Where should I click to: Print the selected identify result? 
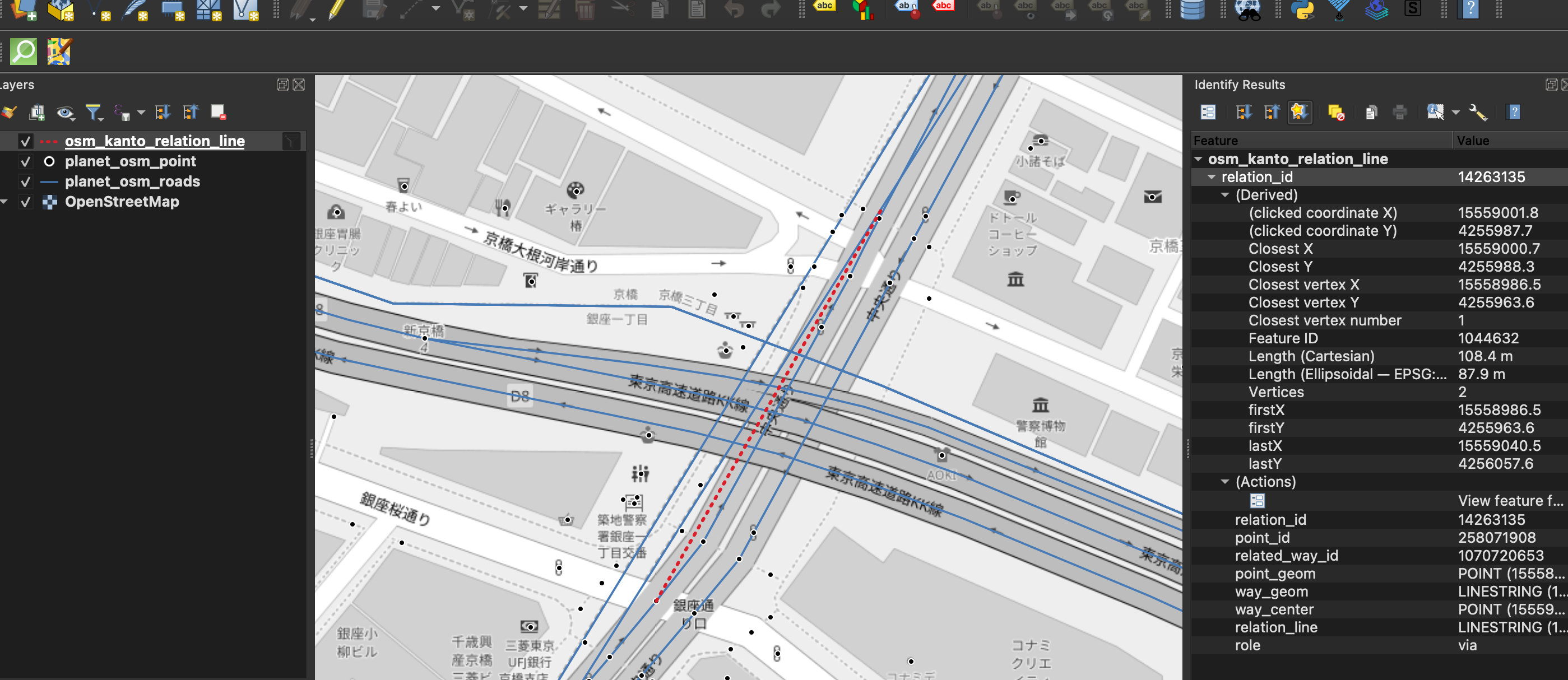pyautogui.click(x=1399, y=112)
